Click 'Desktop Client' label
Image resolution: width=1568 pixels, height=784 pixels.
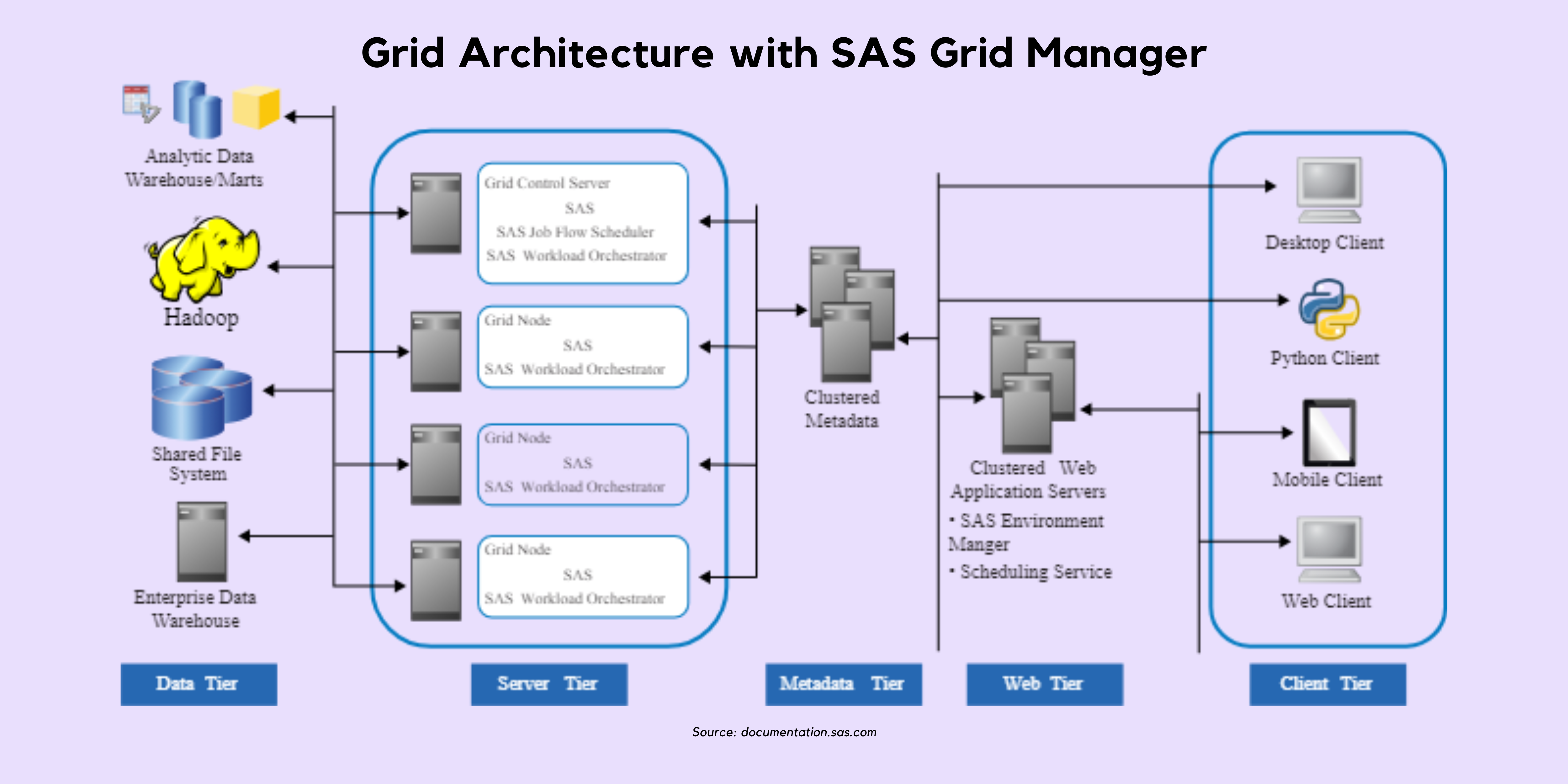click(x=1325, y=243)
